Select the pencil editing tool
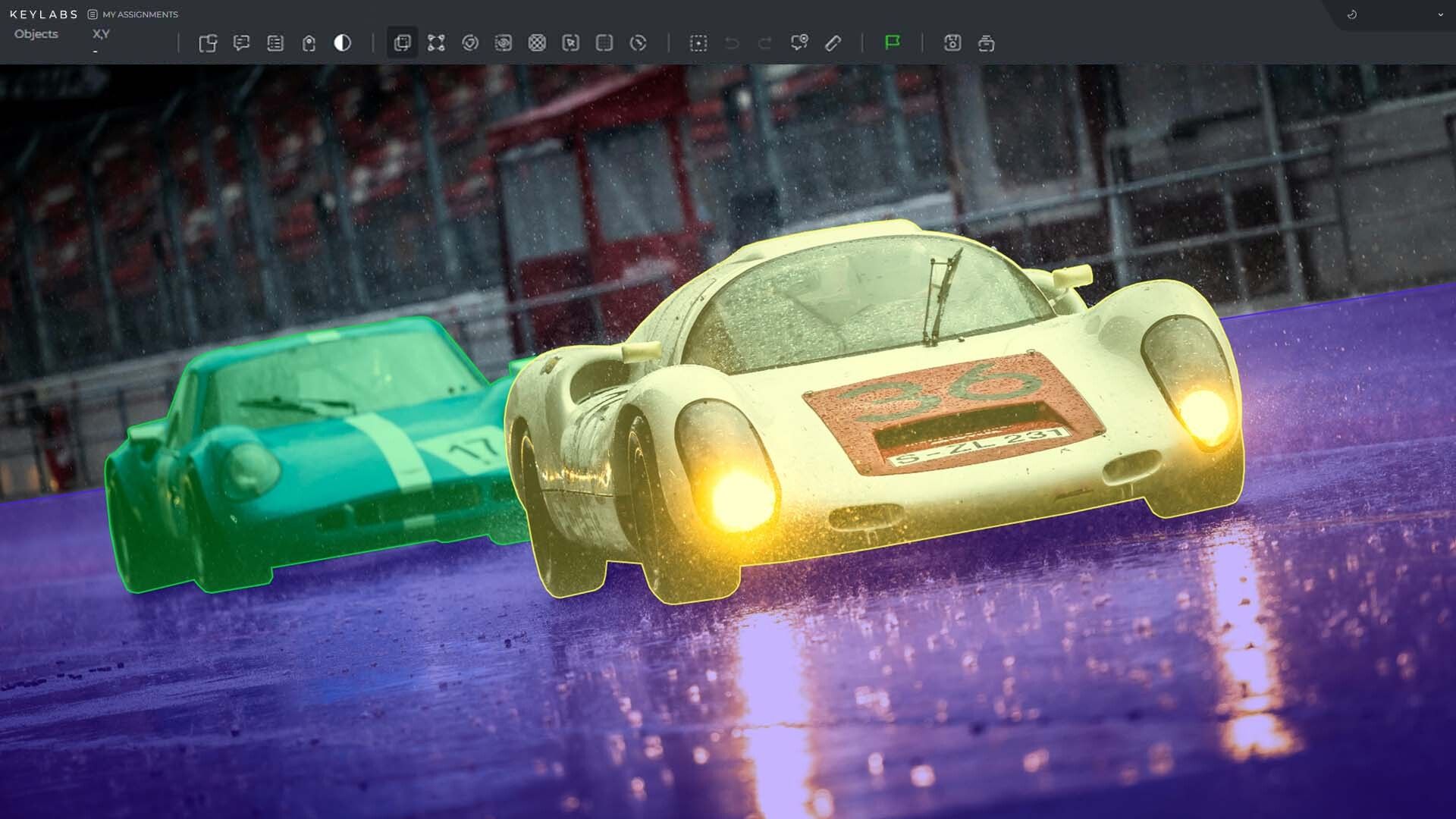Image resolution: width=1456 pixels, height=819 pixels. [x=833, y=44]
